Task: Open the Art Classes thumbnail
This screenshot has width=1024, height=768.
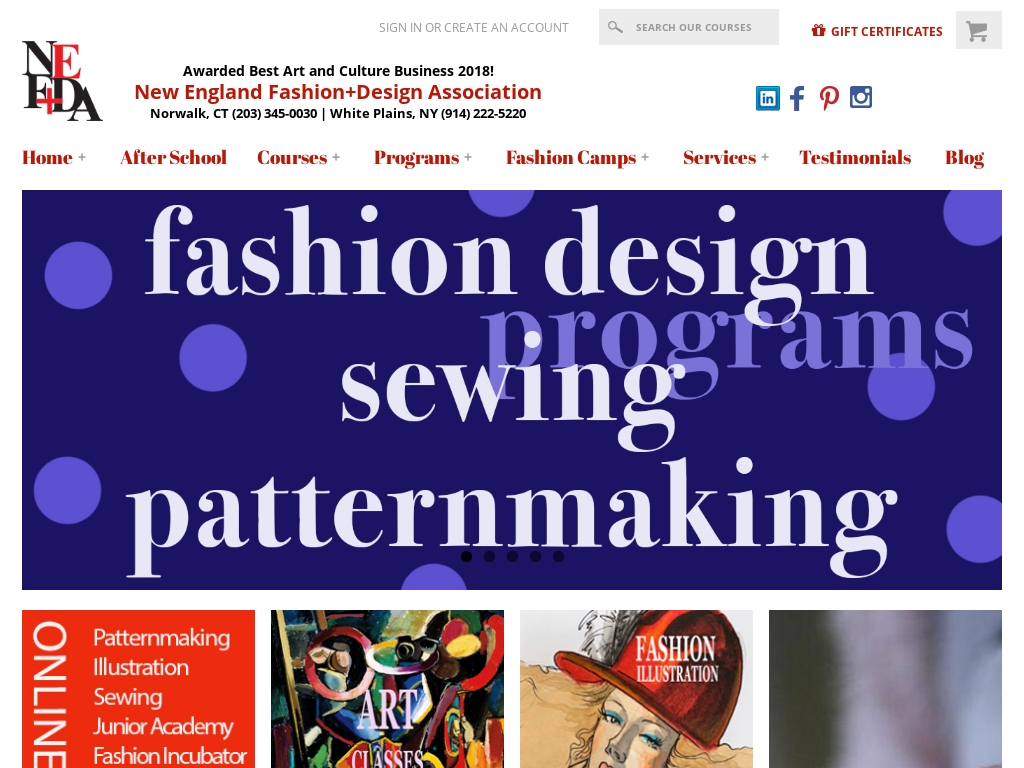Action: click(x=387, y=689)
